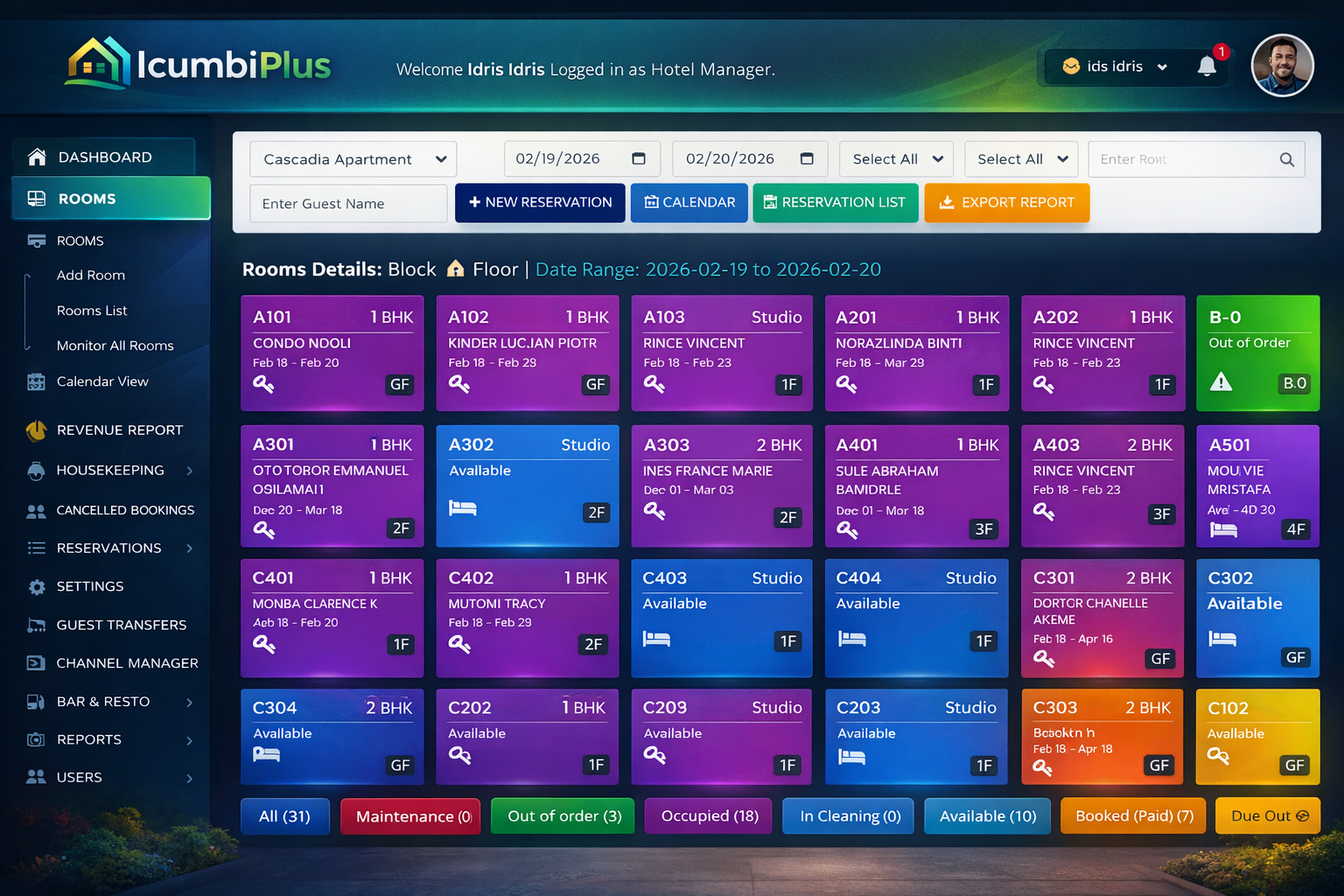Image resolution: width=1344 pixels, height=896 pixels.
Task: Open the notifications bell
Action: click(1207, 65)
